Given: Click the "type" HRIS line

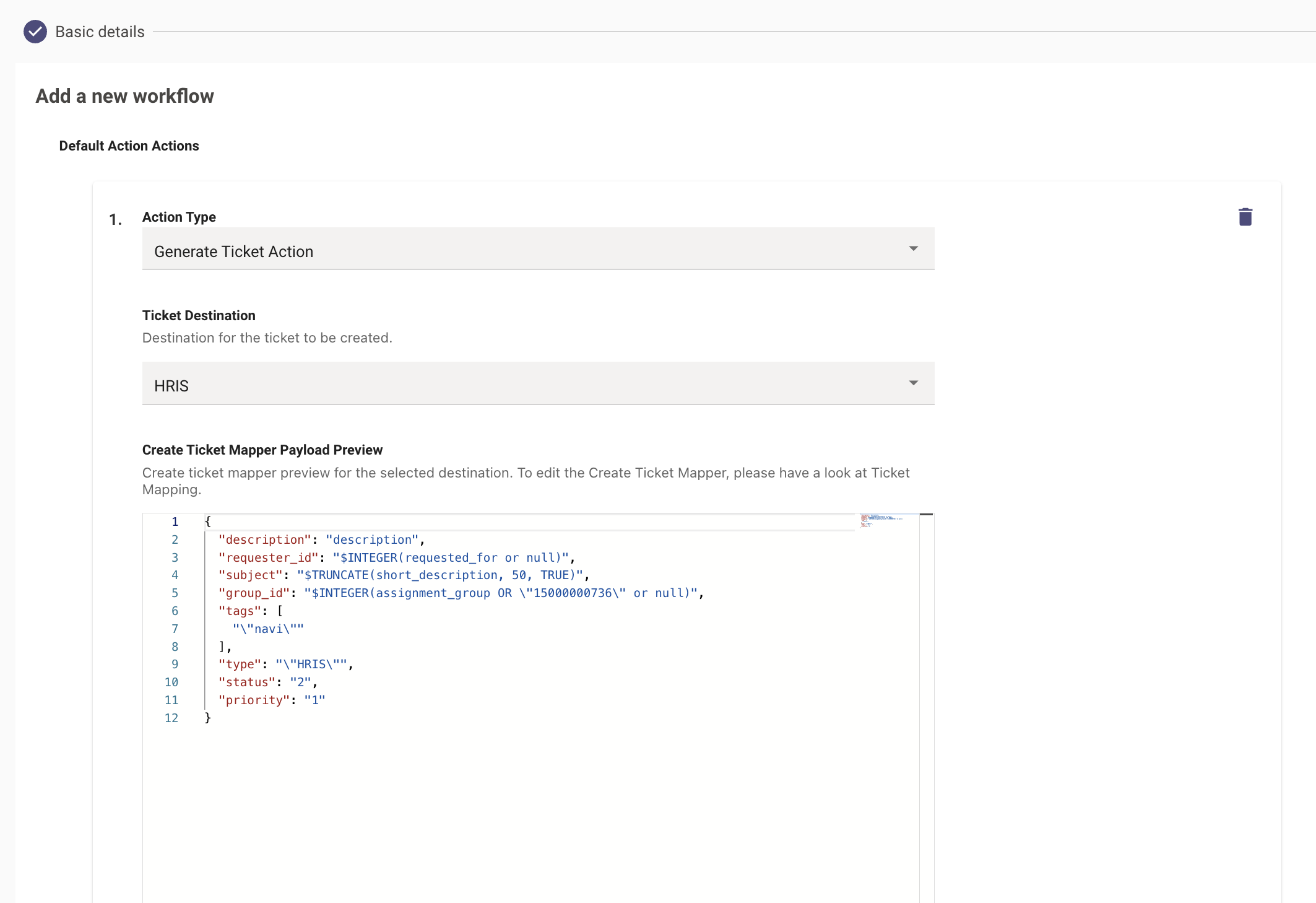Looking at the screenshot, I should click(x=285, y=665).
